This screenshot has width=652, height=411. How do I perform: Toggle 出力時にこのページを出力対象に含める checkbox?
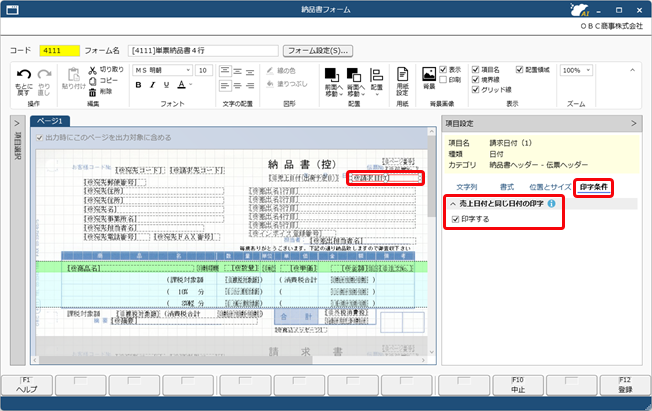click(x=40, y=138)
